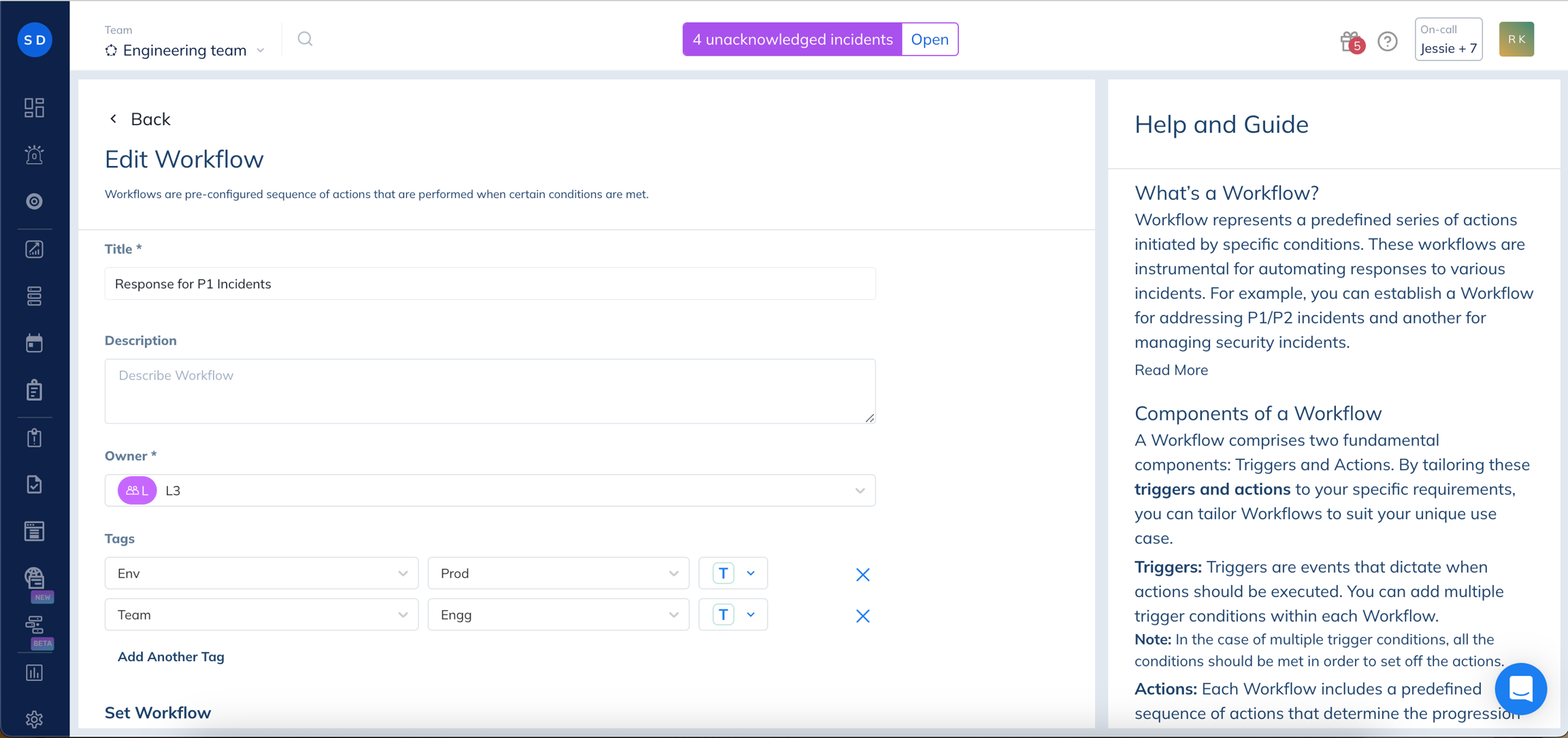
Task: Open the workflows icon marked BETA
Action: point(35,625)
